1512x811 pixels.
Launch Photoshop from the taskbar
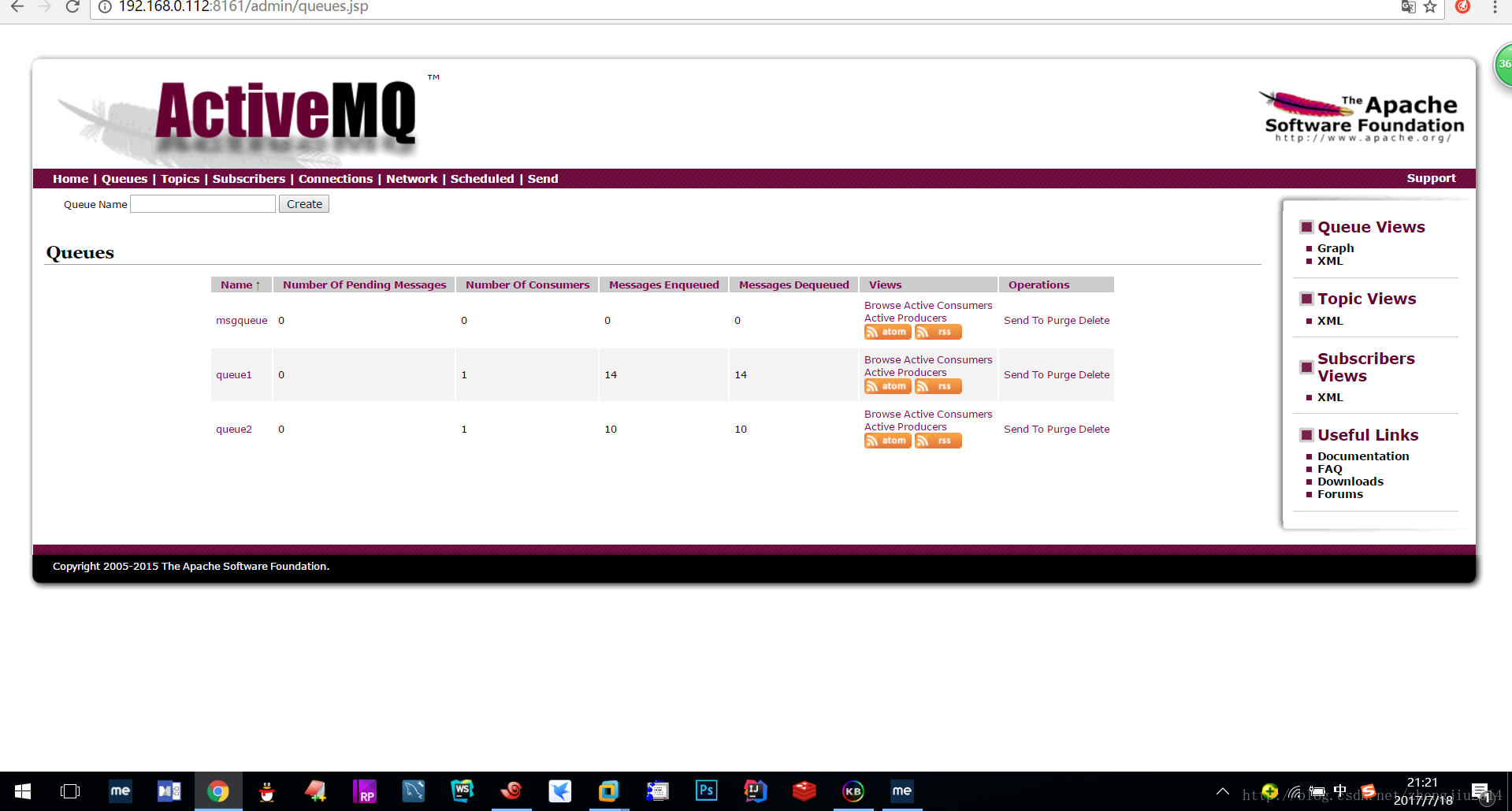[x=706, y=791]
